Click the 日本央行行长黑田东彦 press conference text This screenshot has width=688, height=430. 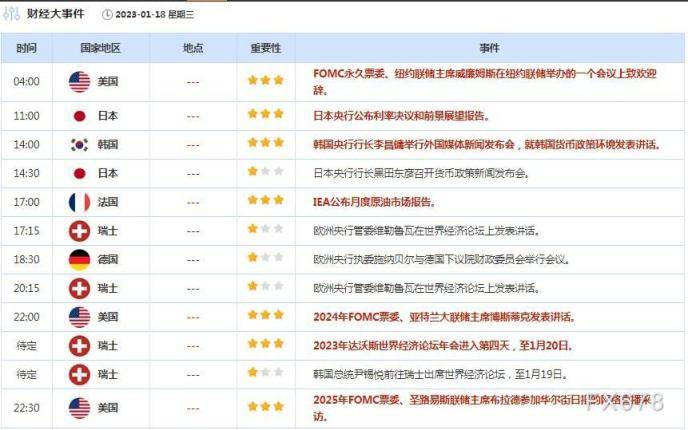coord(421,174)
